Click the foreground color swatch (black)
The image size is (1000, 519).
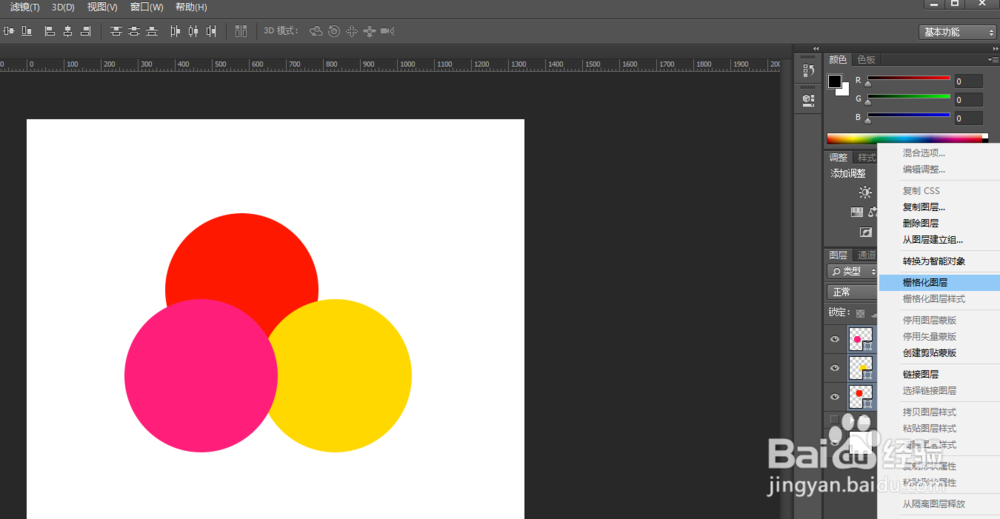click(x=834, y=81)
